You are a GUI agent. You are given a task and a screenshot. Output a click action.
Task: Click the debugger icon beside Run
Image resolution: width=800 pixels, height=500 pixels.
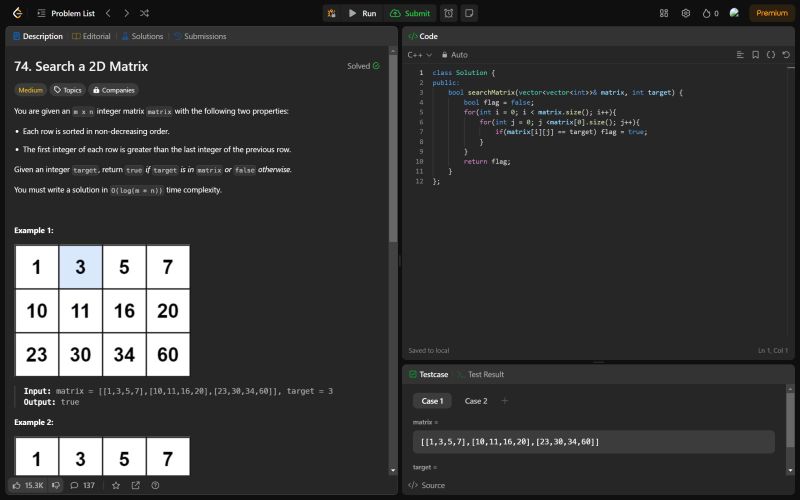coord(332,13)
